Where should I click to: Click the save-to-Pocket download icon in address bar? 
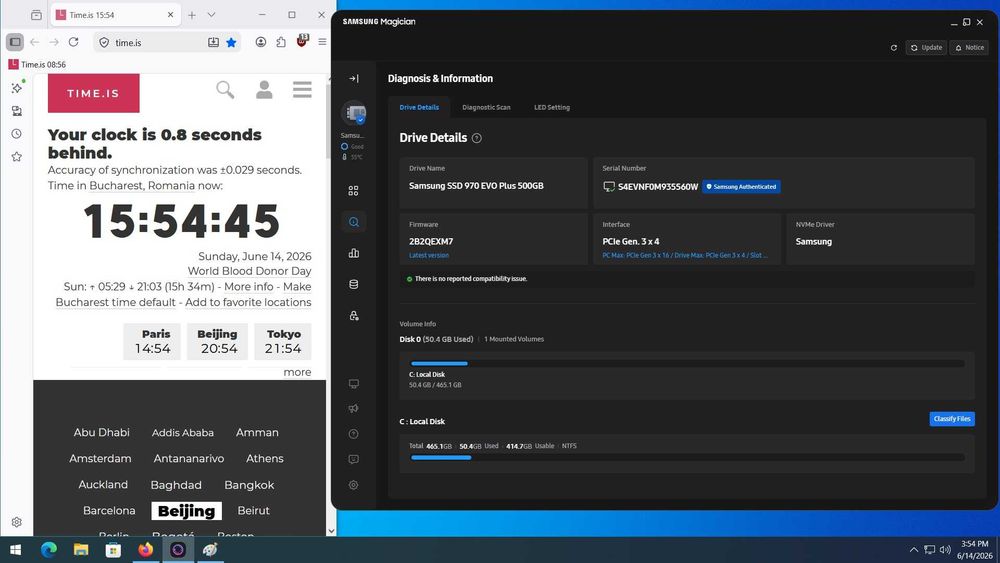click(213, 42)
